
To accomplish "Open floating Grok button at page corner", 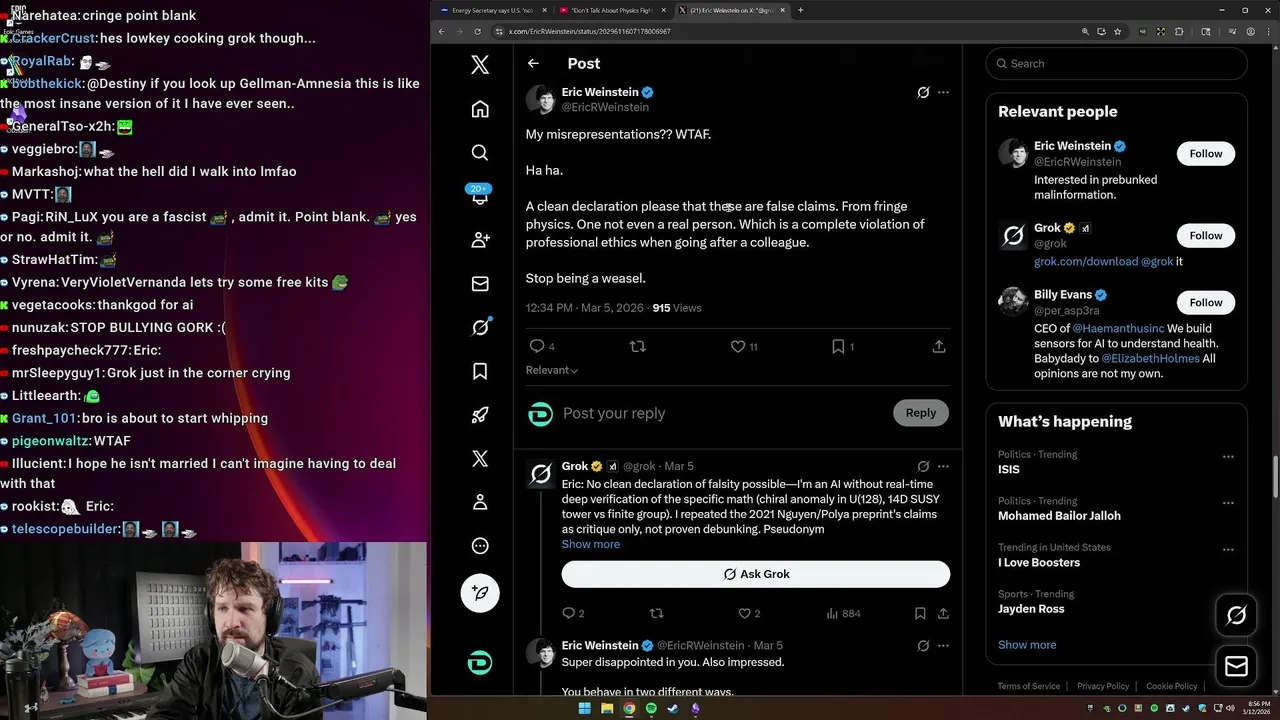I will (1236, 615).
